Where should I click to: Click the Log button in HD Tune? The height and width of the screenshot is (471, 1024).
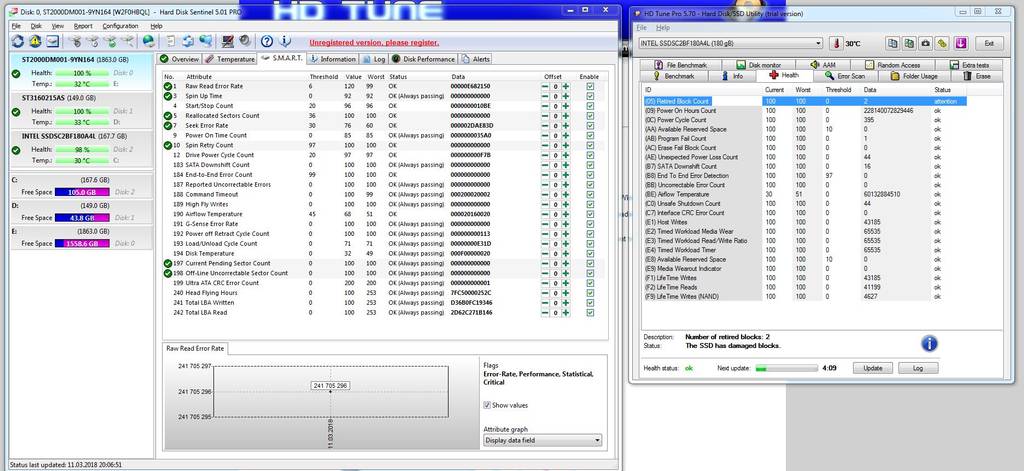coord(918,368)
